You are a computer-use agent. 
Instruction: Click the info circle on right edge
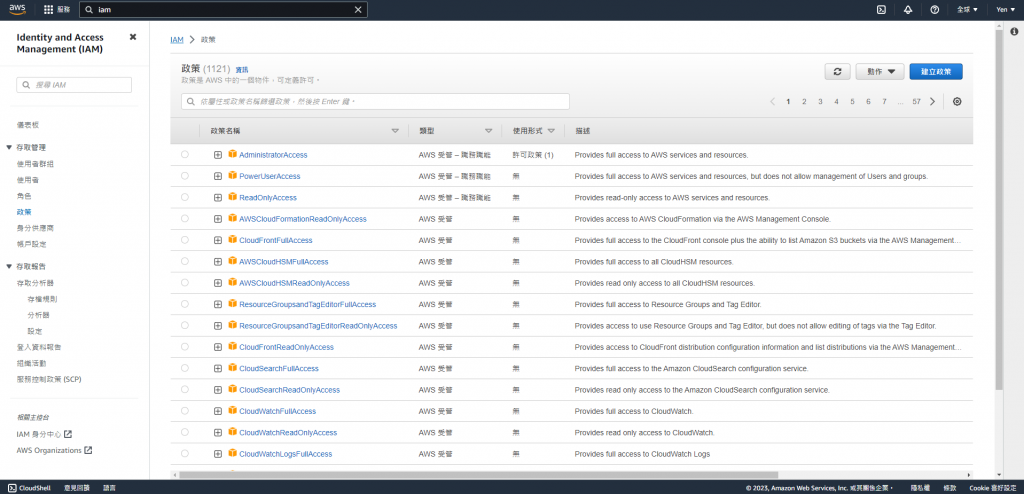tap(1014, 31)
